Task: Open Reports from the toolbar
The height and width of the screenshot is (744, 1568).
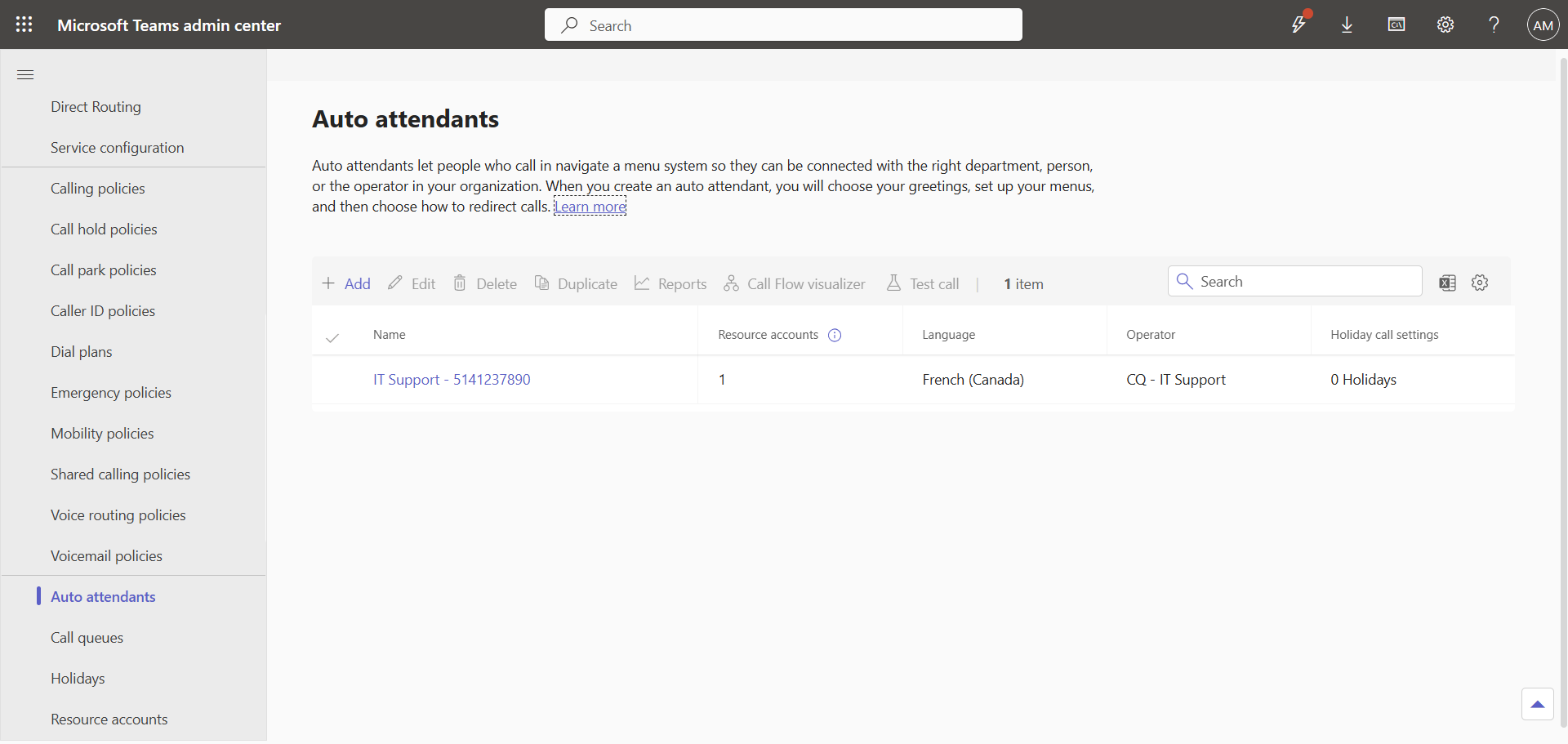Action: coord(670,283)
